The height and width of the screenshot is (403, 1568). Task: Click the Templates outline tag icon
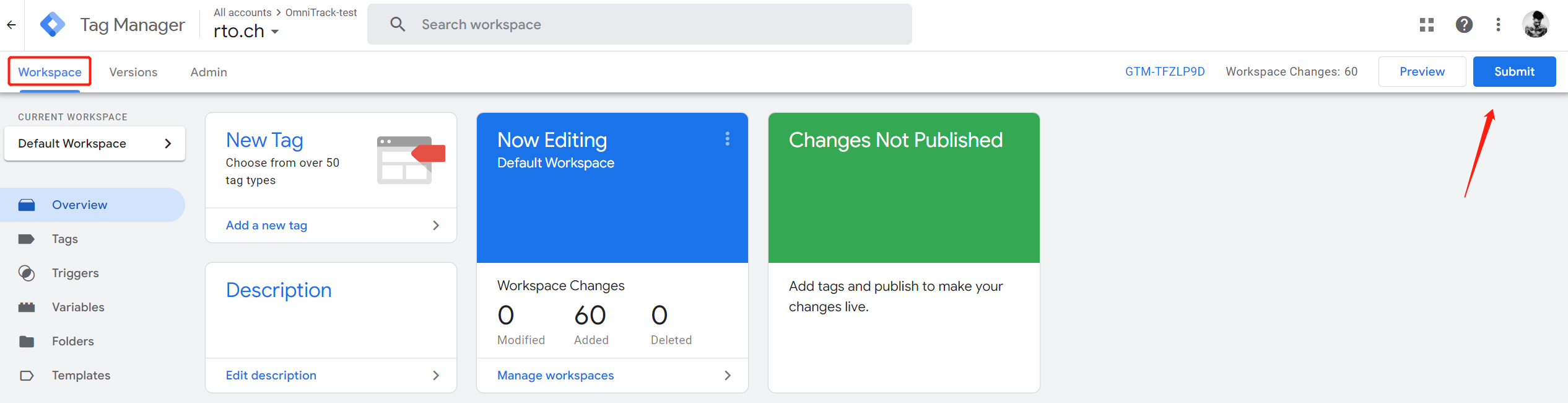(27, 376)
